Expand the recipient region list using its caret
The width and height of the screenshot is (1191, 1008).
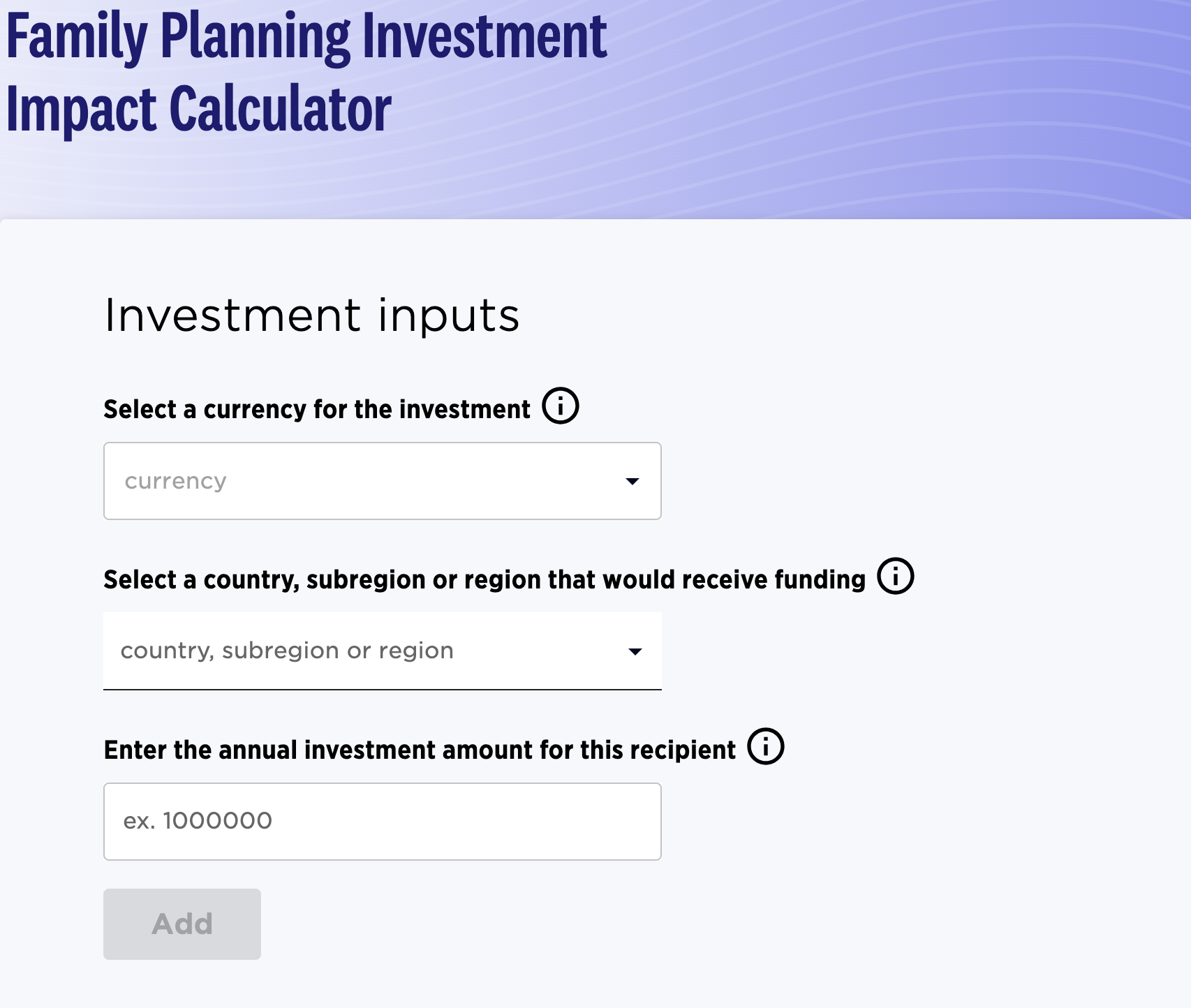click(635, 652)
